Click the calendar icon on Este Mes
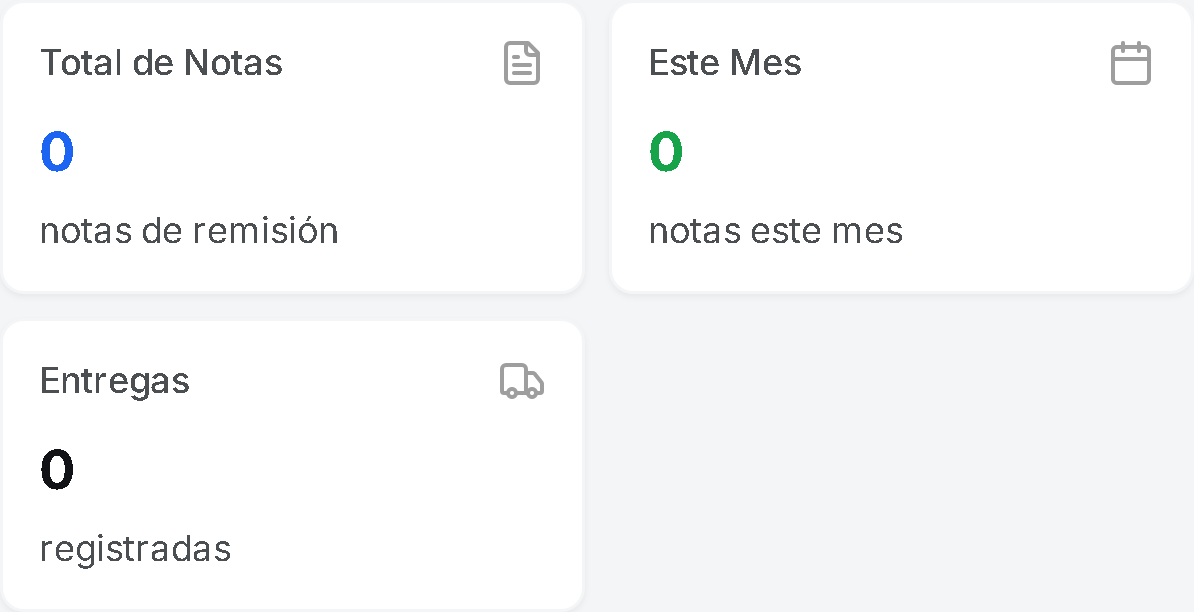The width and height of the screenshot is (1194, 612). click(x=1131, y=63)
